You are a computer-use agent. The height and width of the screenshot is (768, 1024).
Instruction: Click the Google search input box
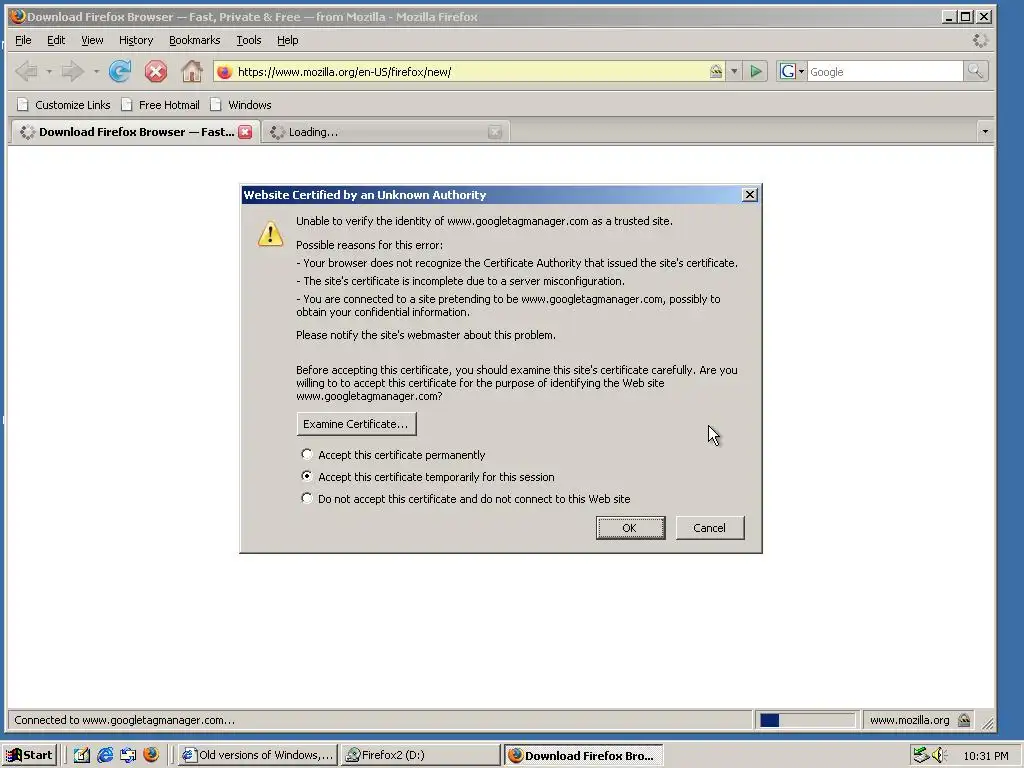[x=885, y=72]
